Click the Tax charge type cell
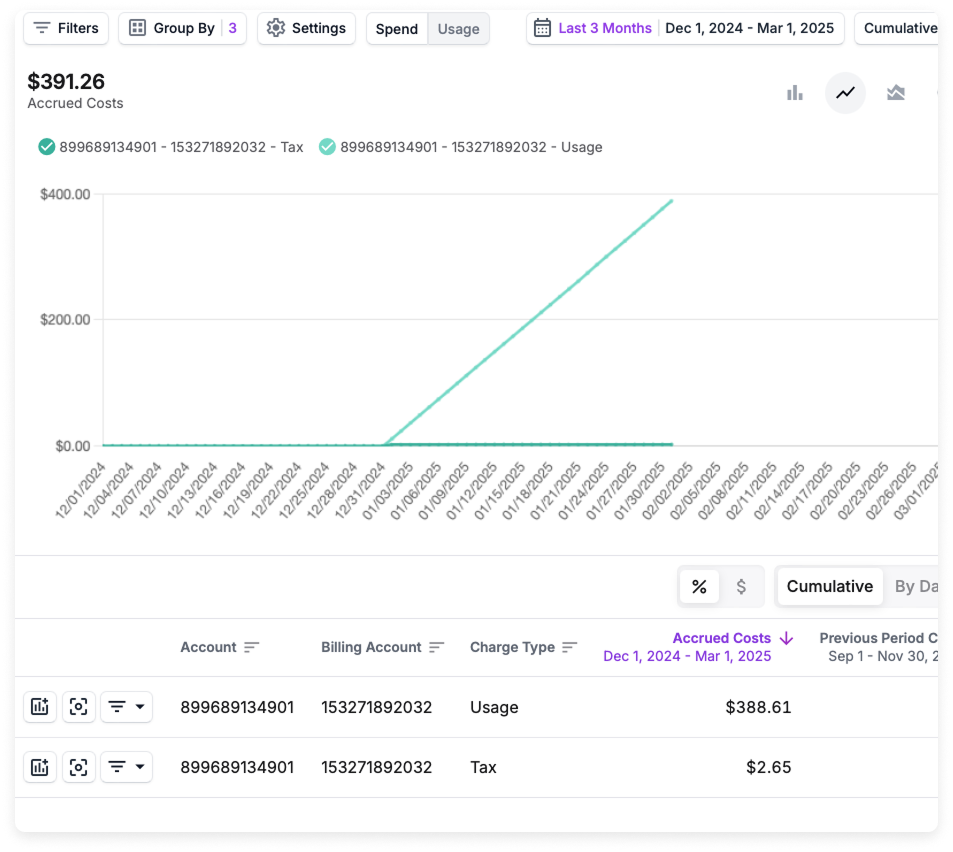Screen dimensions: 953x852 pos(483,768)
